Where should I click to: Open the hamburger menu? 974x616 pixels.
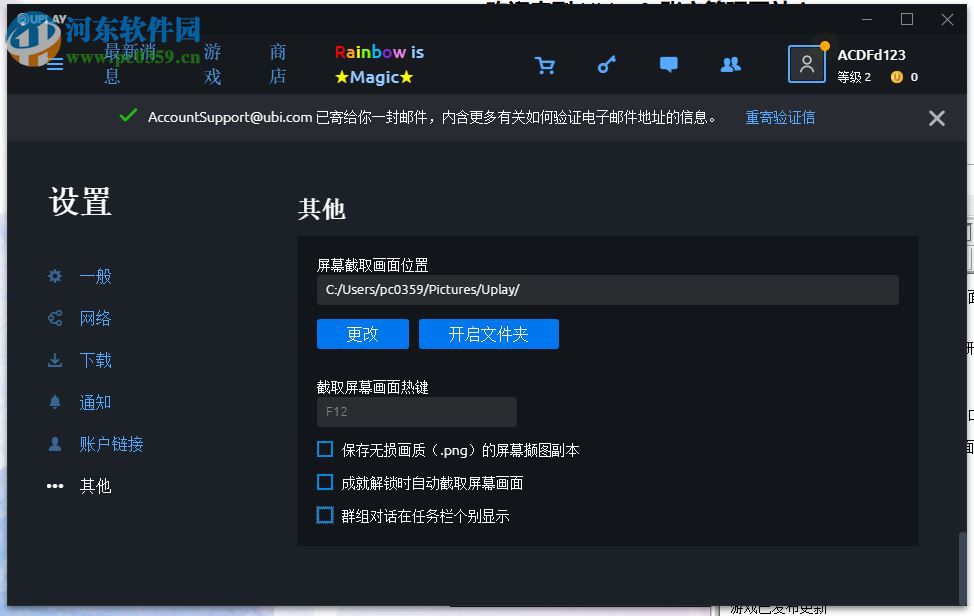53,64
